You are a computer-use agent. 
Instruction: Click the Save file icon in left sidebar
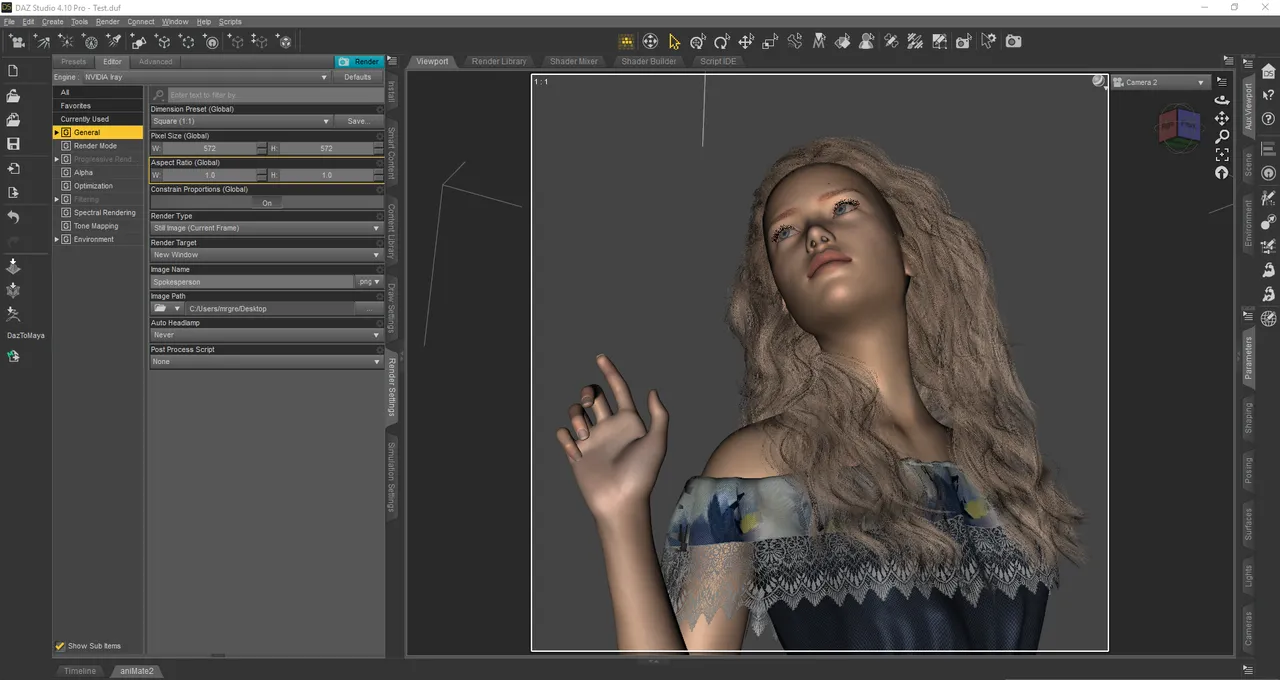tap(13, 144)
